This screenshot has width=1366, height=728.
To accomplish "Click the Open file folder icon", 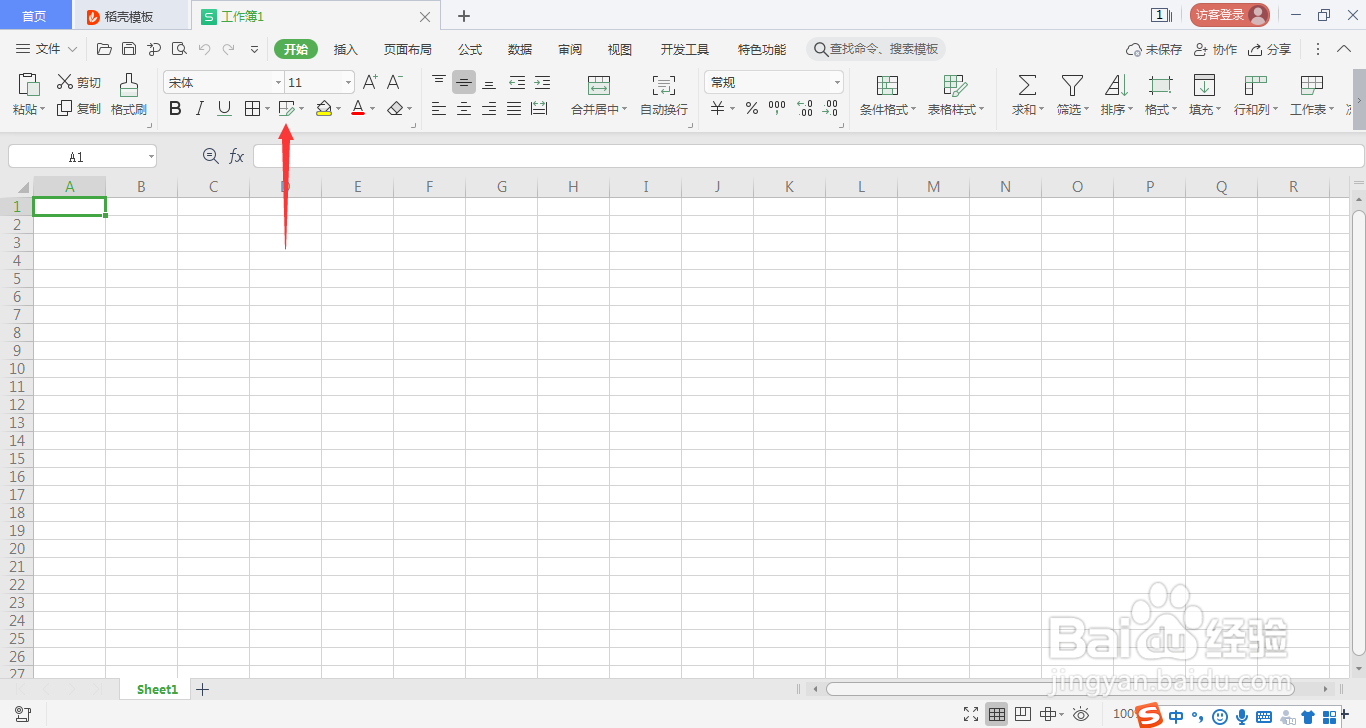I will coord(104,48).
